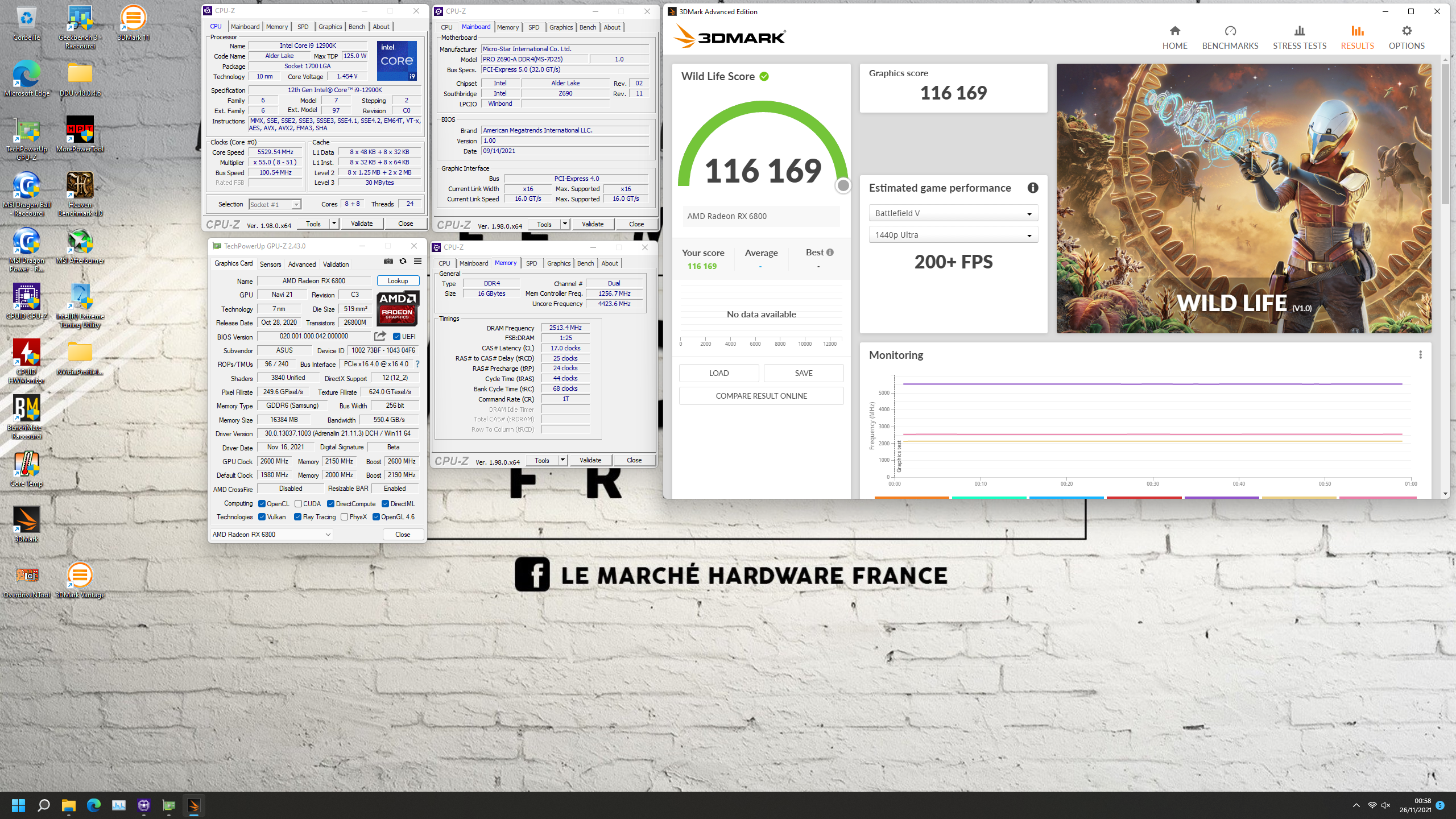Click the grey knob on the score gauge

(843, 185)
